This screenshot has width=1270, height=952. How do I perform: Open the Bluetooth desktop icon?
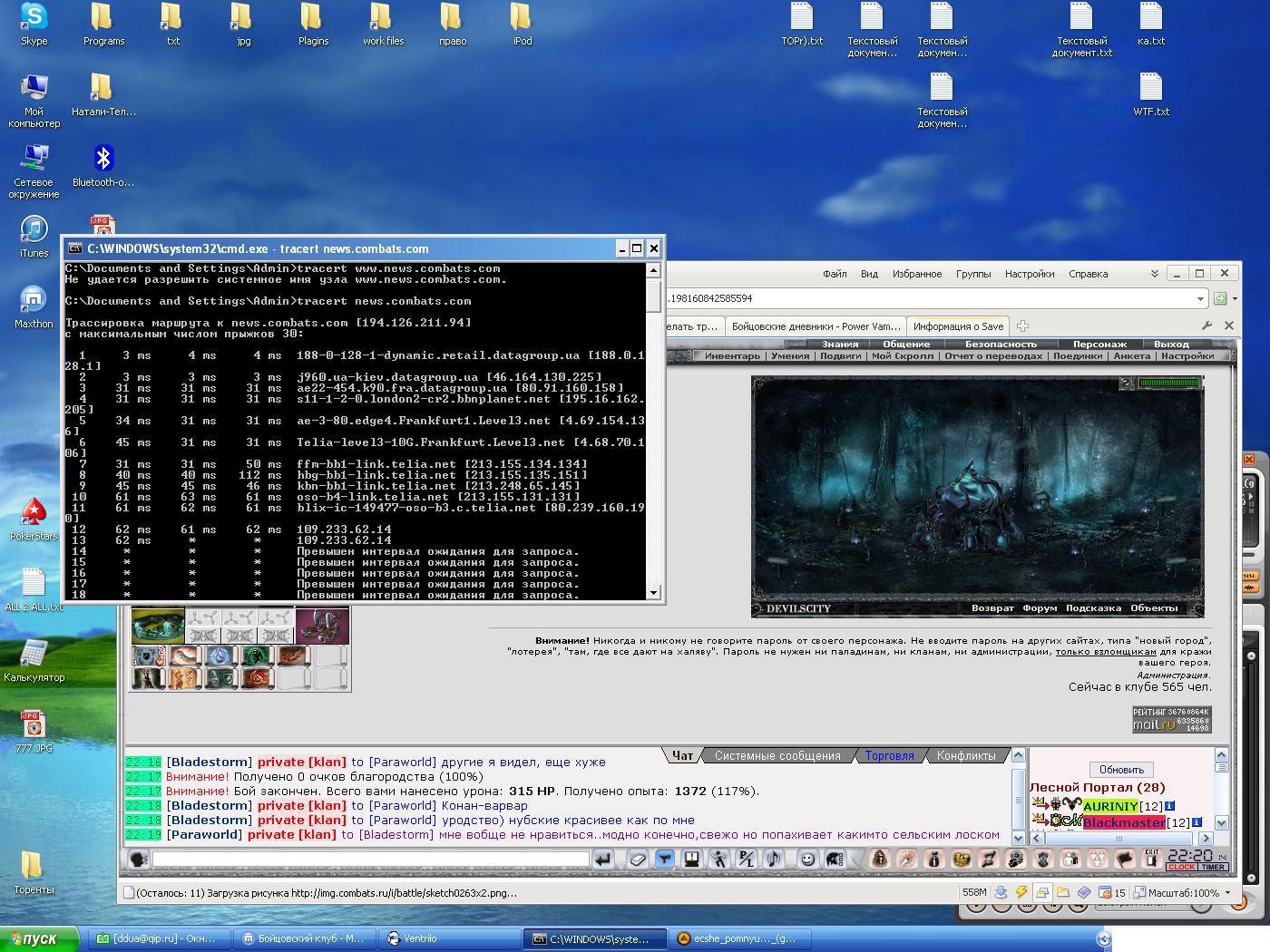pyautogui.click(x=103, y=166)
